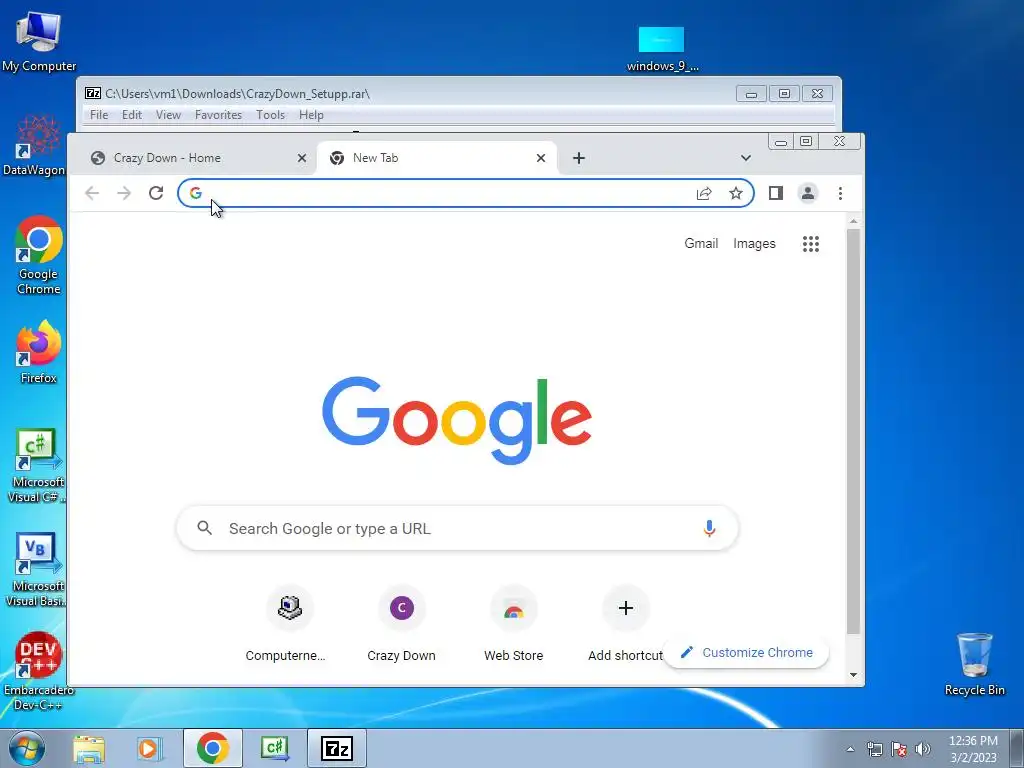Screen dimensions: 1024x768
Task: Open the Tools menu in 7-Zip
Action: [270, 115]
